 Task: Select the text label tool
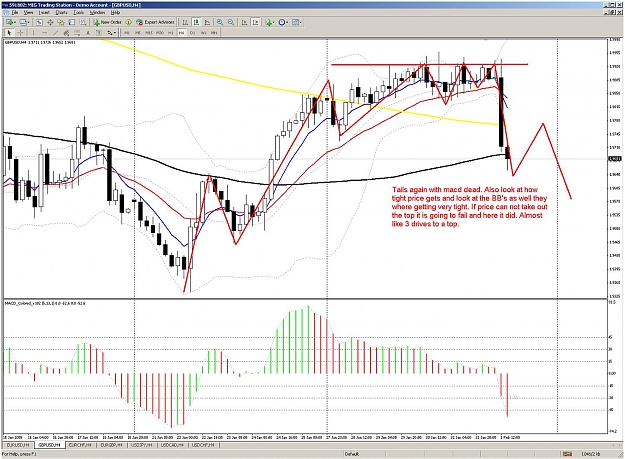coord(99,33)
